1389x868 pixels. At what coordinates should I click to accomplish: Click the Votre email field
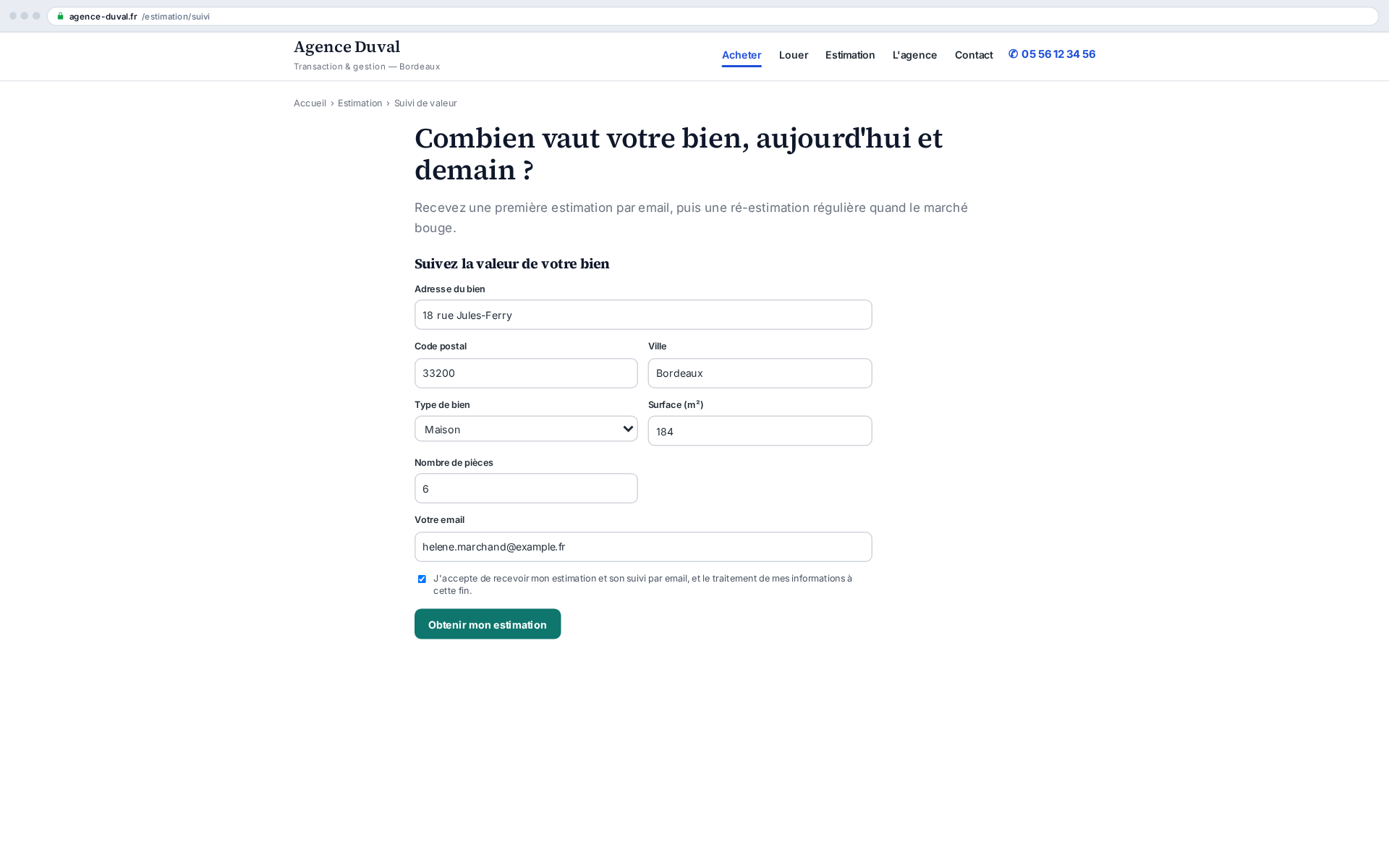643,547
